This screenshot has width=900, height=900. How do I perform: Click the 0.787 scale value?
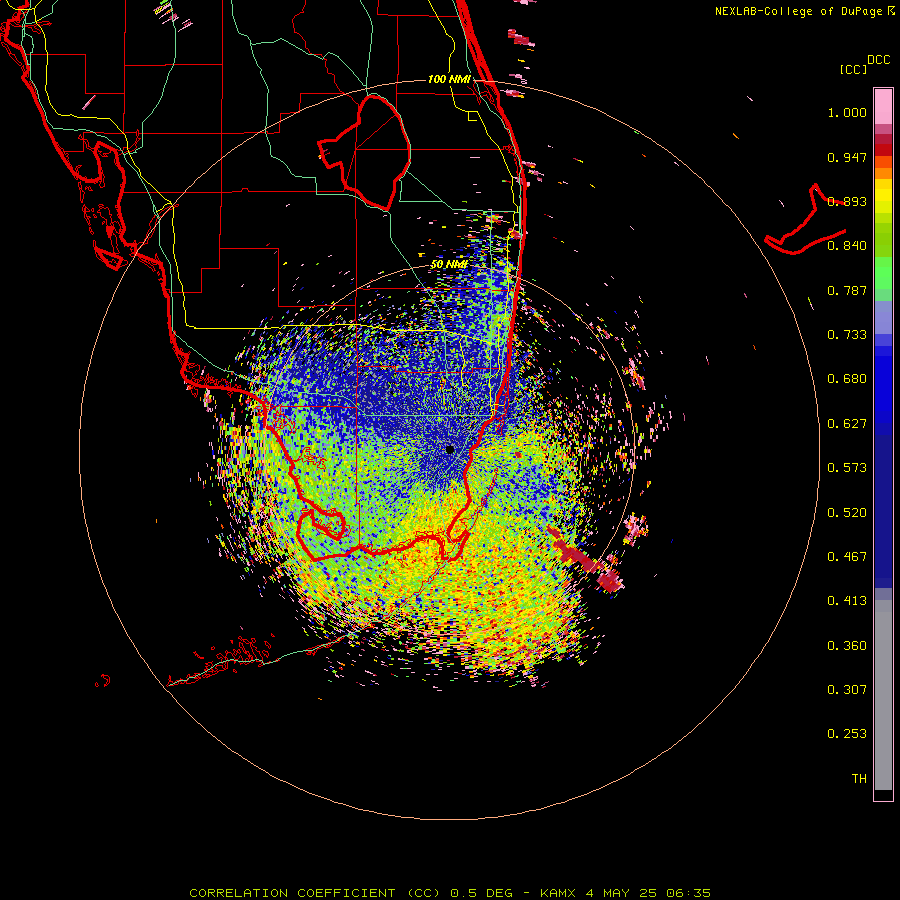coord(847,290)
